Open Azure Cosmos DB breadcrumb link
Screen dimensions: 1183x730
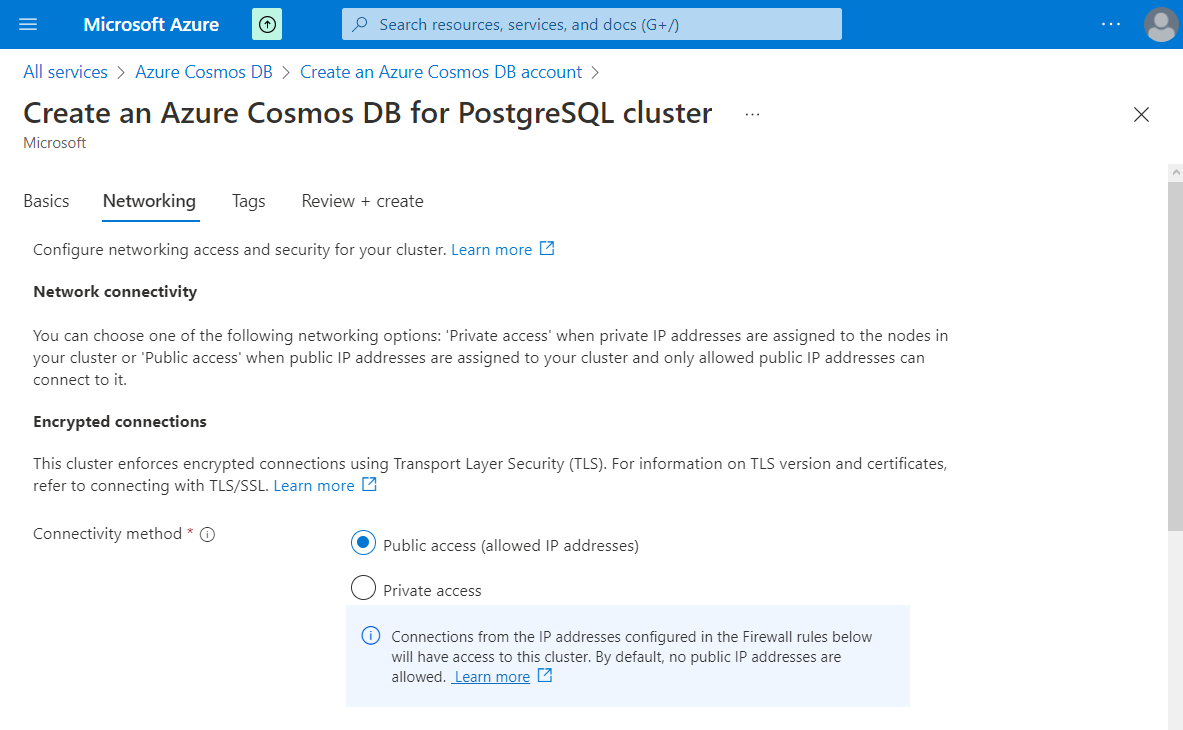coord(204,72)
